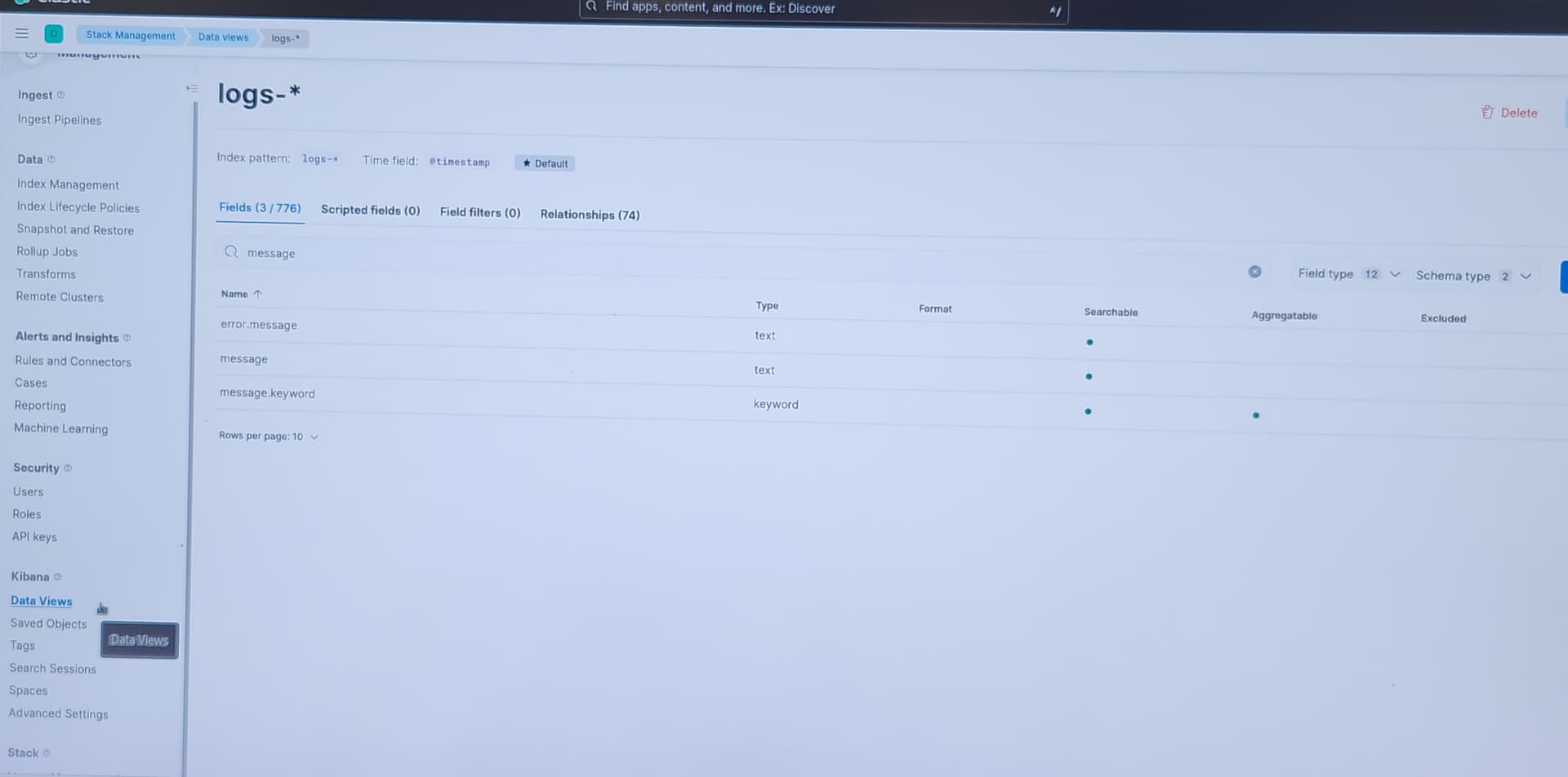The width and height of the screenshot is (1568, 777).
Task: Open Tags in sidebar
Action: coord(23,646)
